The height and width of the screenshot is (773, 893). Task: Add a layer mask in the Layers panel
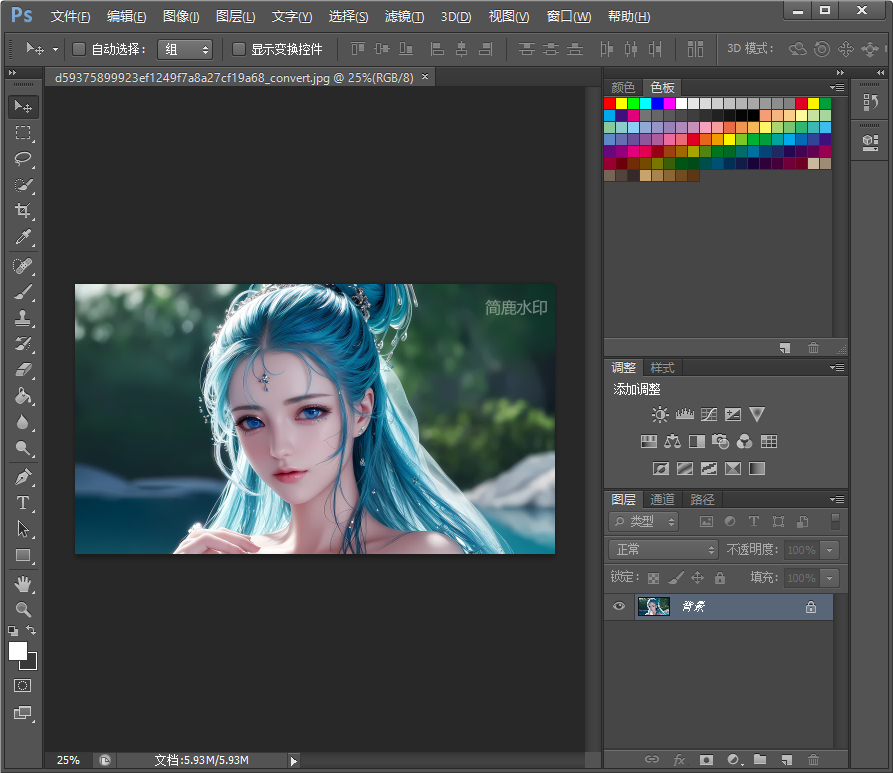(706, 760)
